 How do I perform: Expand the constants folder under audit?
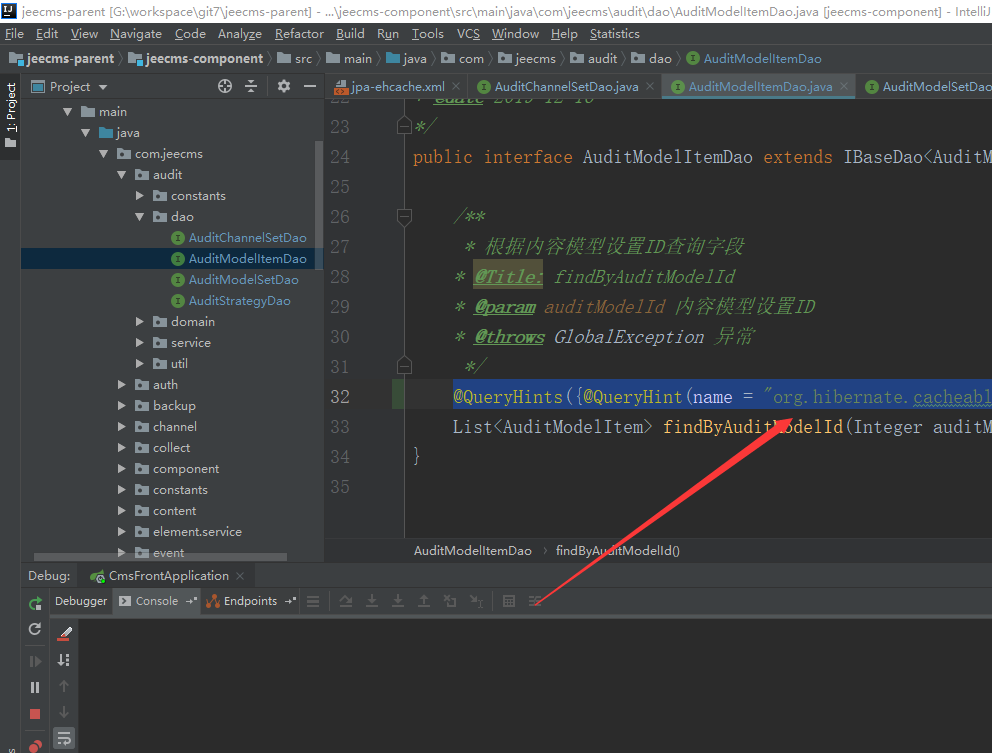coord(141,196)
